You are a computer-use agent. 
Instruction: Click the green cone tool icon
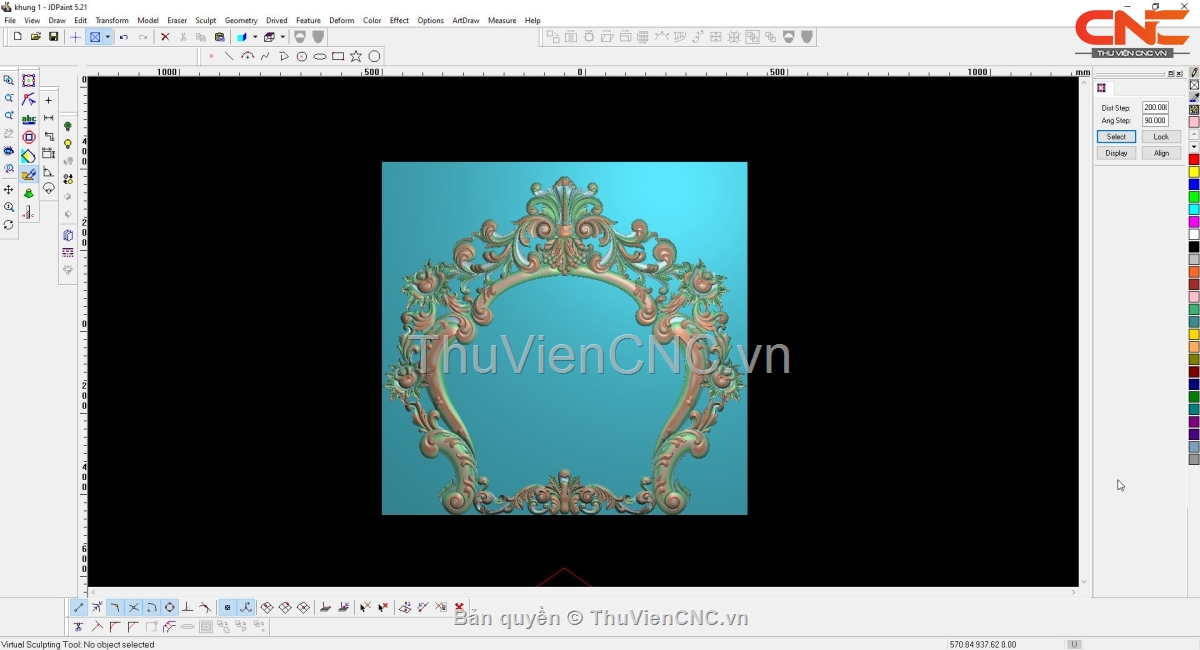tap(29, 193)
